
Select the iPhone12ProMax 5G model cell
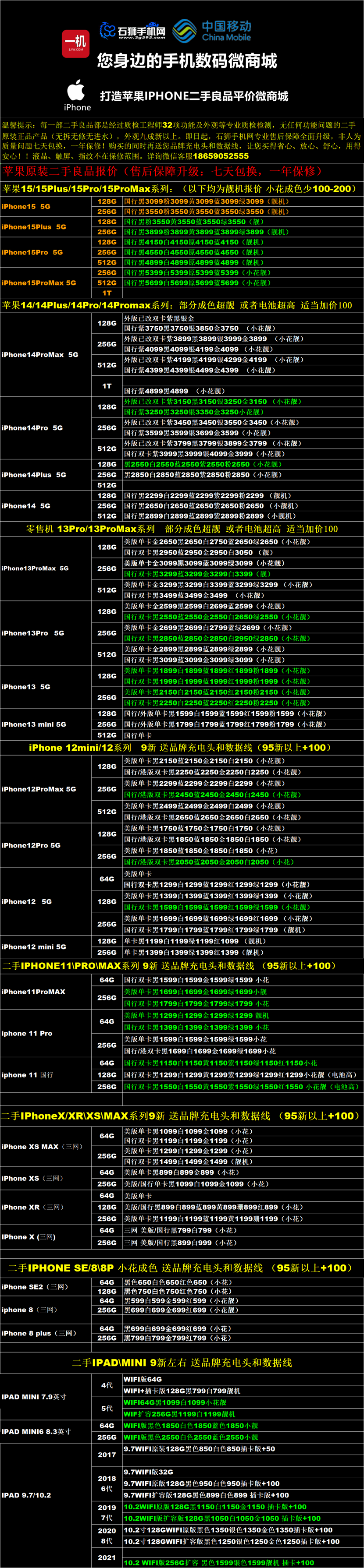click(39, 789)
